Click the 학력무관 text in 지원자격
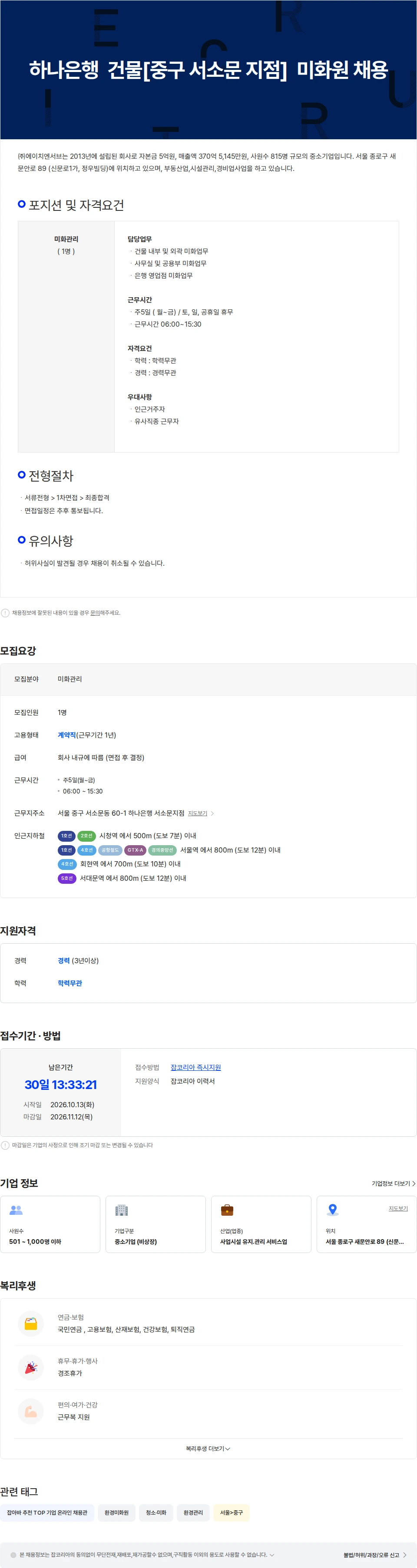This screenshot has height=1568, width=417. (70, 983)
